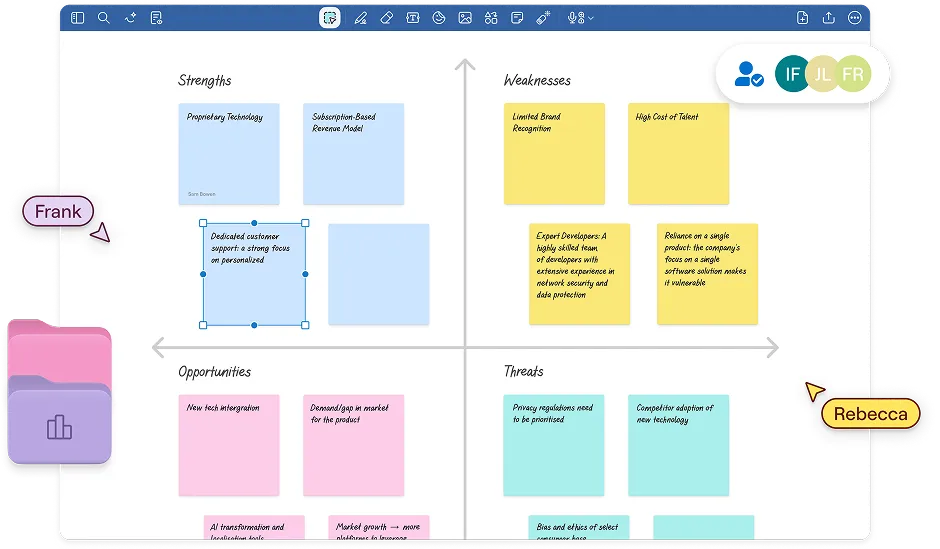This screenshot has height=549, width=940.
Task: Select the Competitor adoption of new technology note
Action: 679,445
